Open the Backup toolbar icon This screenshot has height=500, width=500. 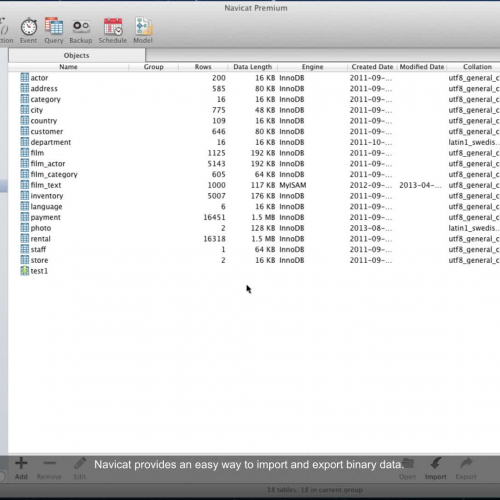(x=81, y=31)
